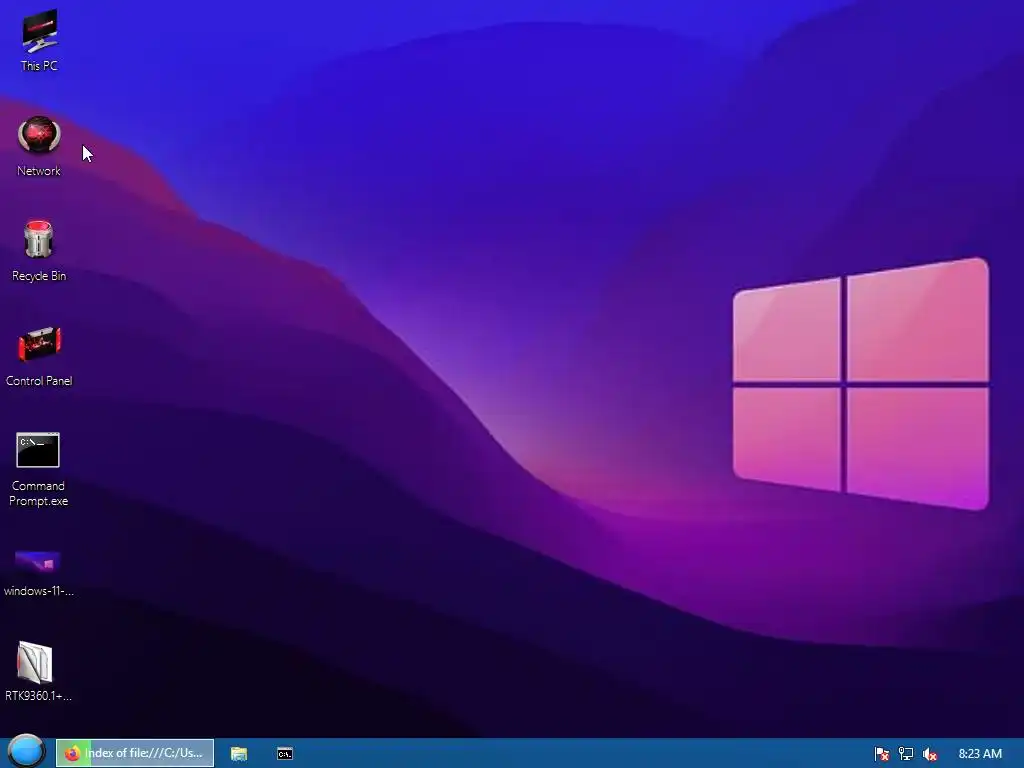Switch to Firefox Index of file taskbar button
The width and height of the screenshot is (1024, 768).
[135, 753]
